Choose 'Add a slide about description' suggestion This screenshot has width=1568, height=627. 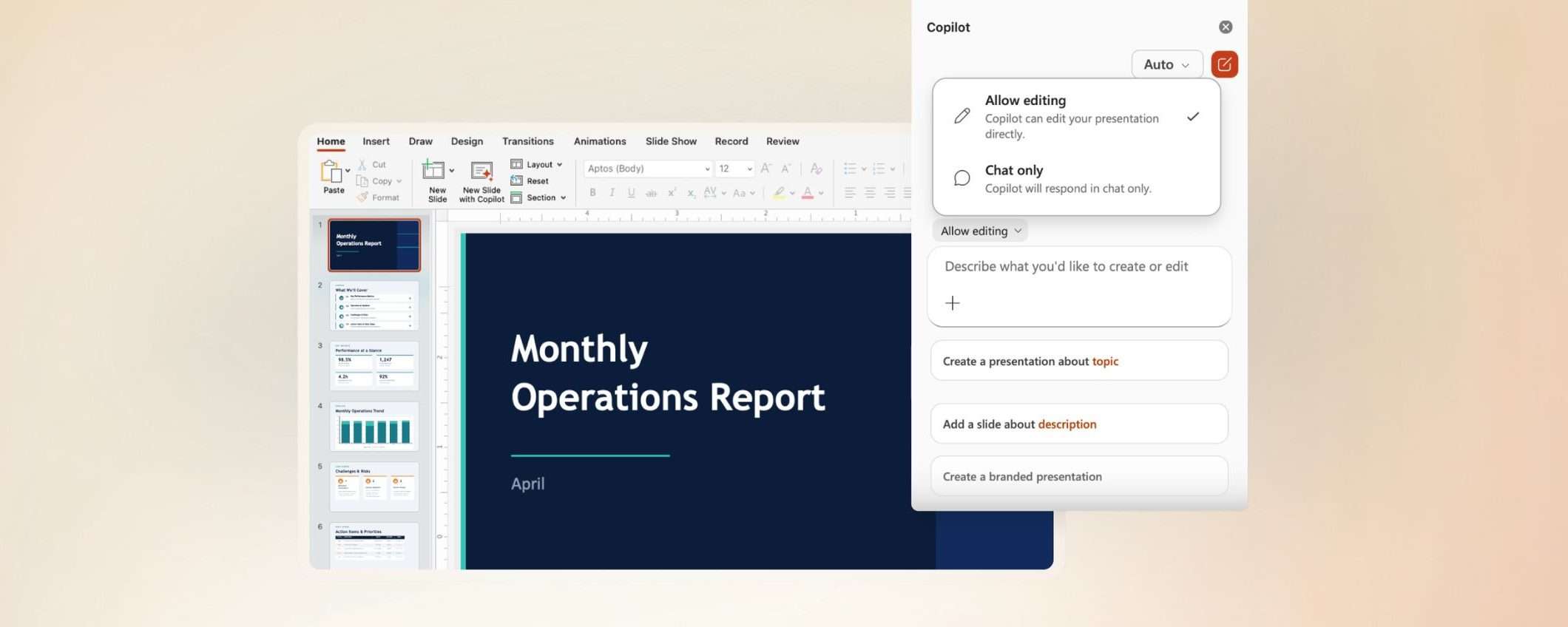tap(1078, 424)
